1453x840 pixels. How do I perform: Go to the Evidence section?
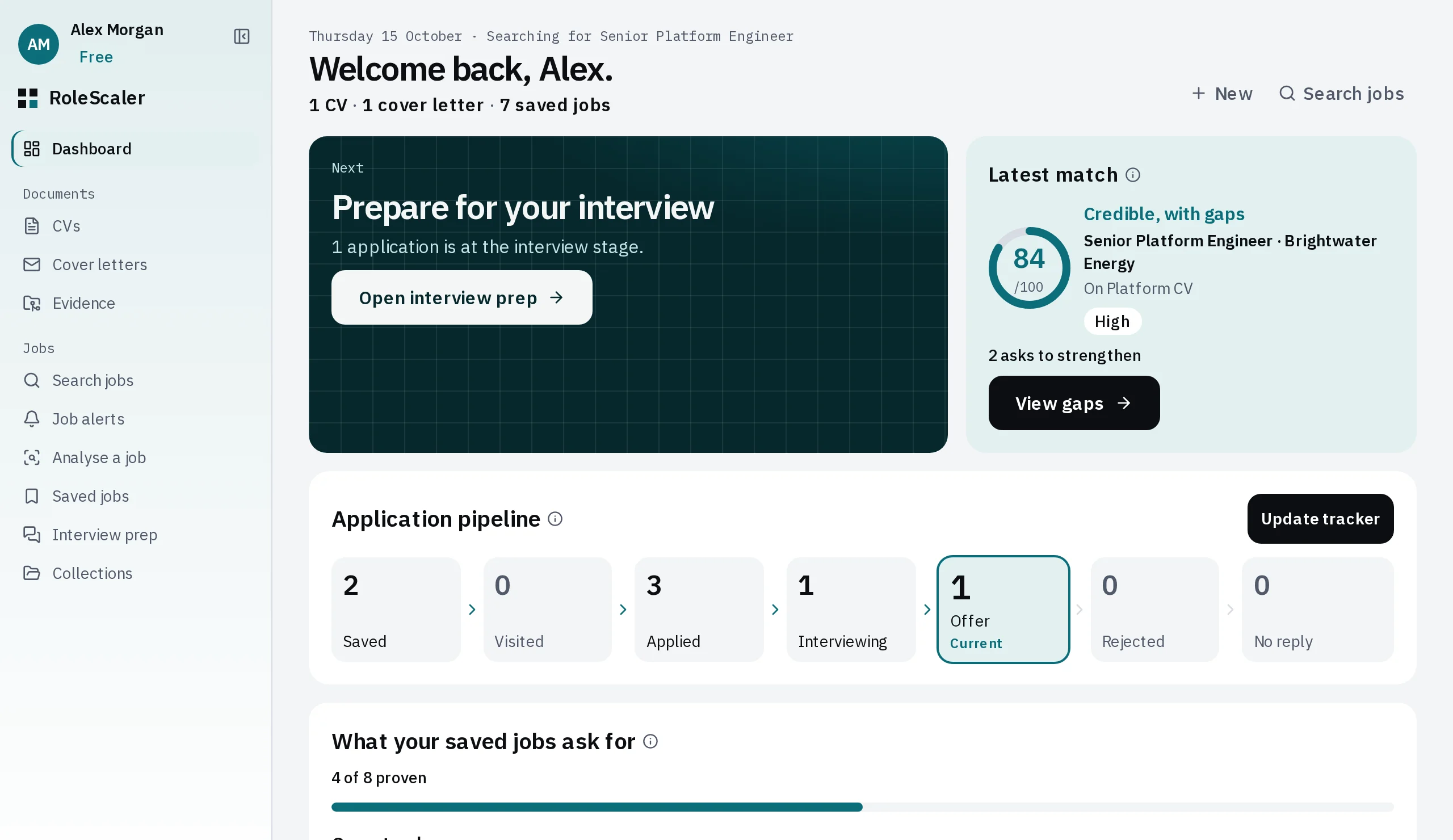pyautogui.click(x=136, y=303)
